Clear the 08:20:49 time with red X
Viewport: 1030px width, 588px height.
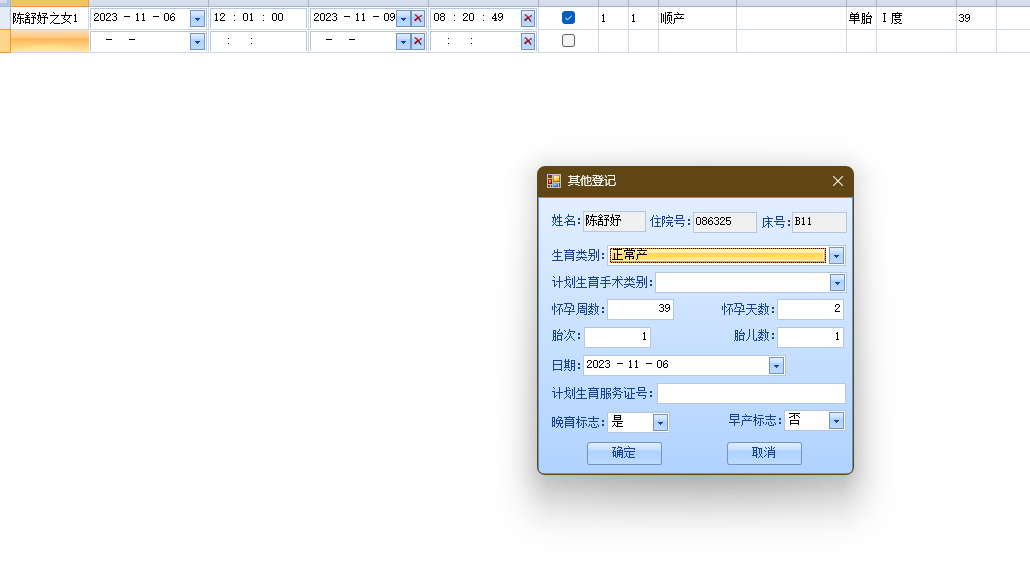(x=527, y=18)
